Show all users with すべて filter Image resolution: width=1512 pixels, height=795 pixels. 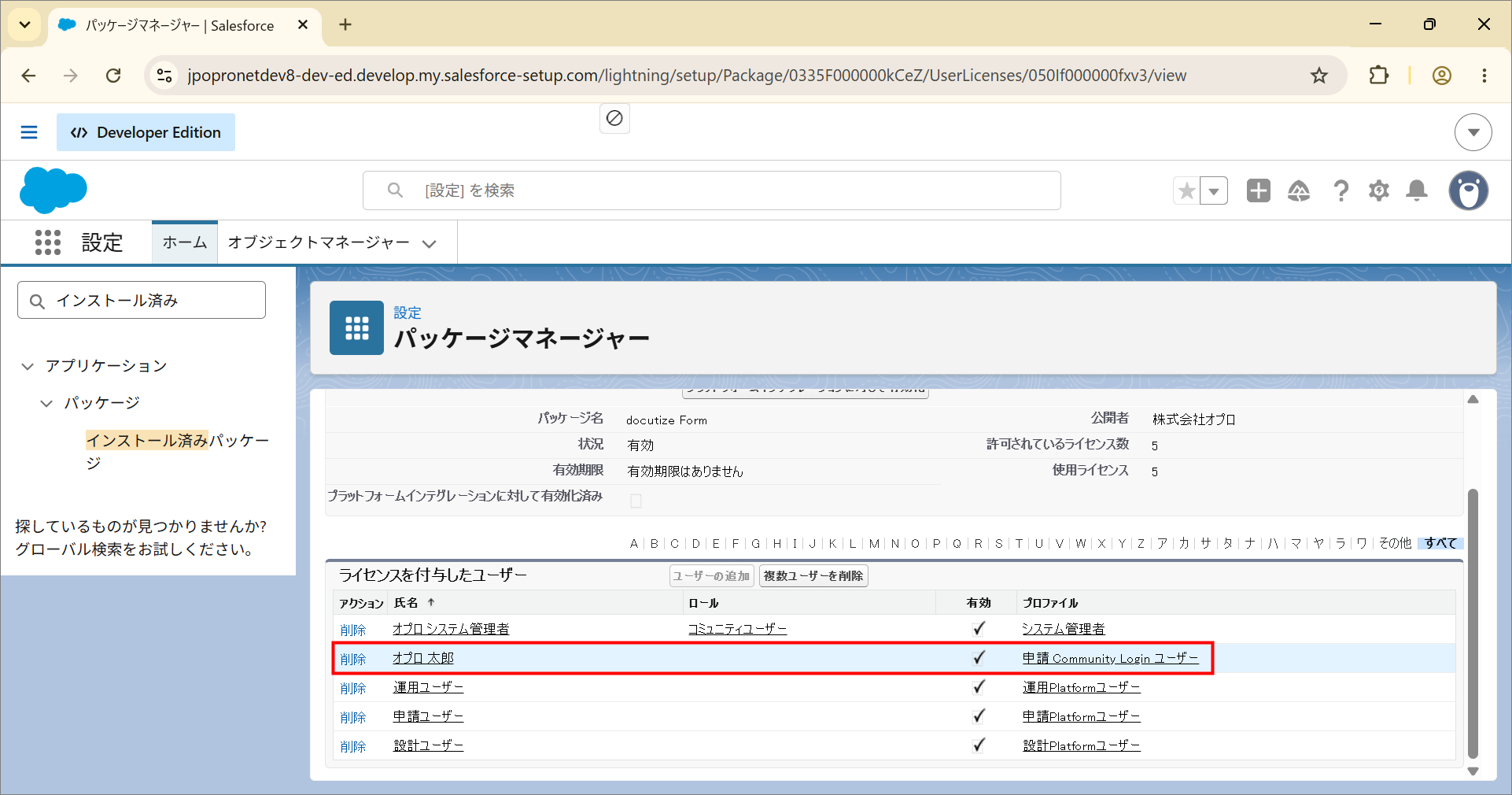(1441, 543)
